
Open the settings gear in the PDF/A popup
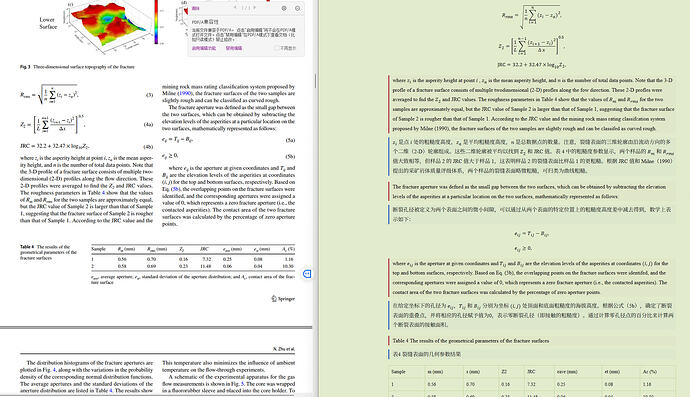pos(284,8)
